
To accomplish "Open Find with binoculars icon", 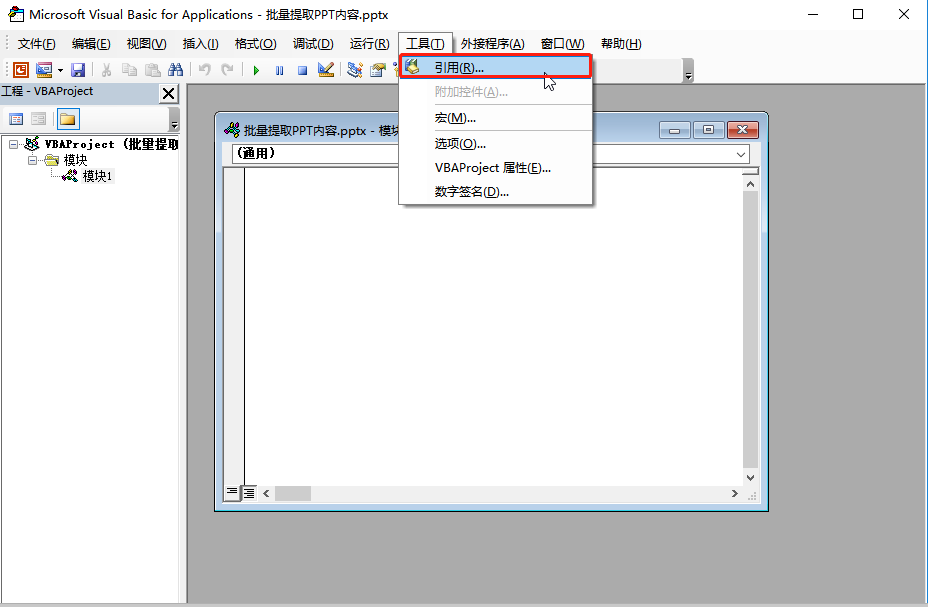I will (175, 70).
